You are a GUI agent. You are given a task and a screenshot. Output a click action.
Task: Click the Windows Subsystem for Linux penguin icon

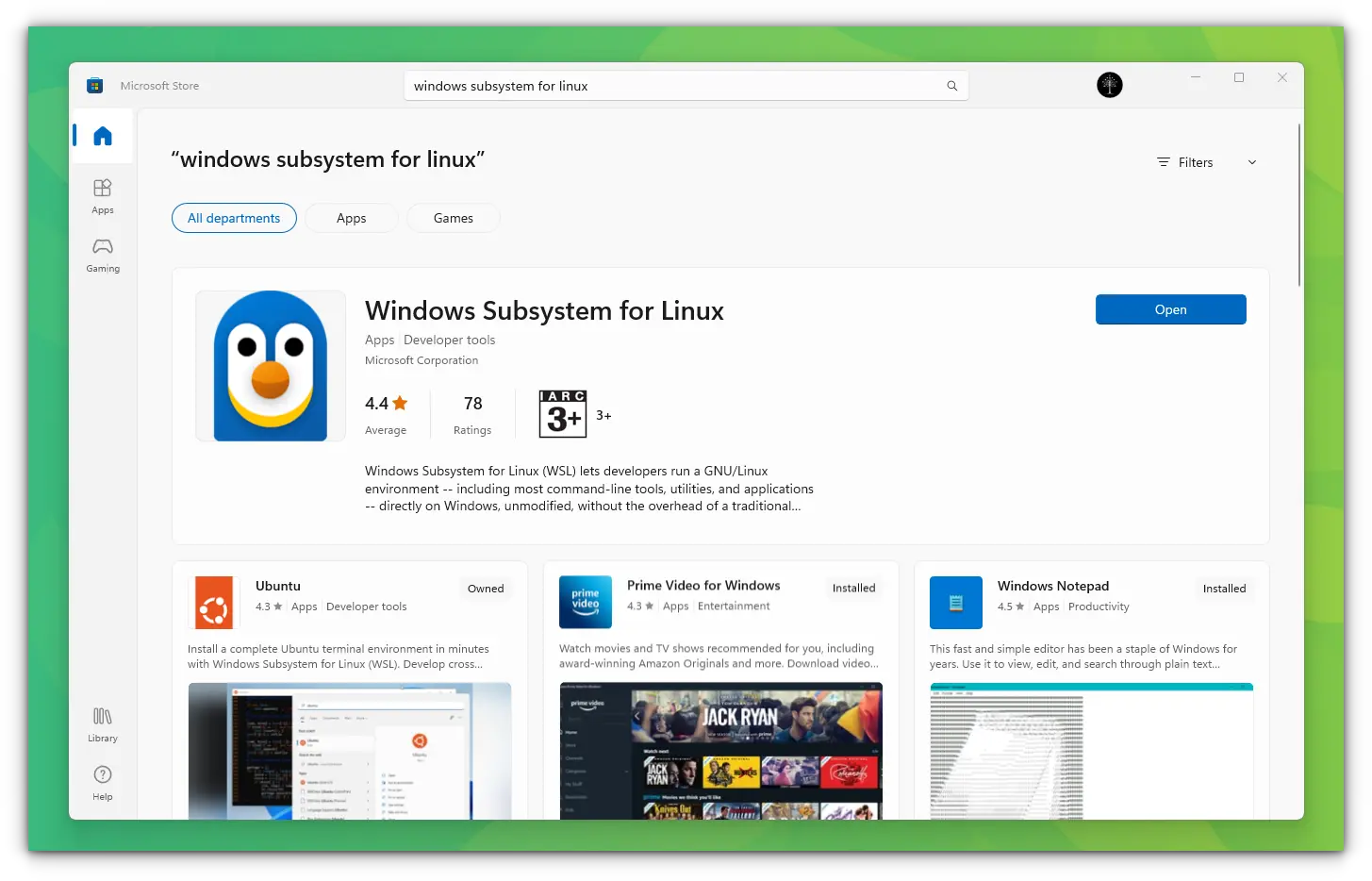[x=271, y=366]
